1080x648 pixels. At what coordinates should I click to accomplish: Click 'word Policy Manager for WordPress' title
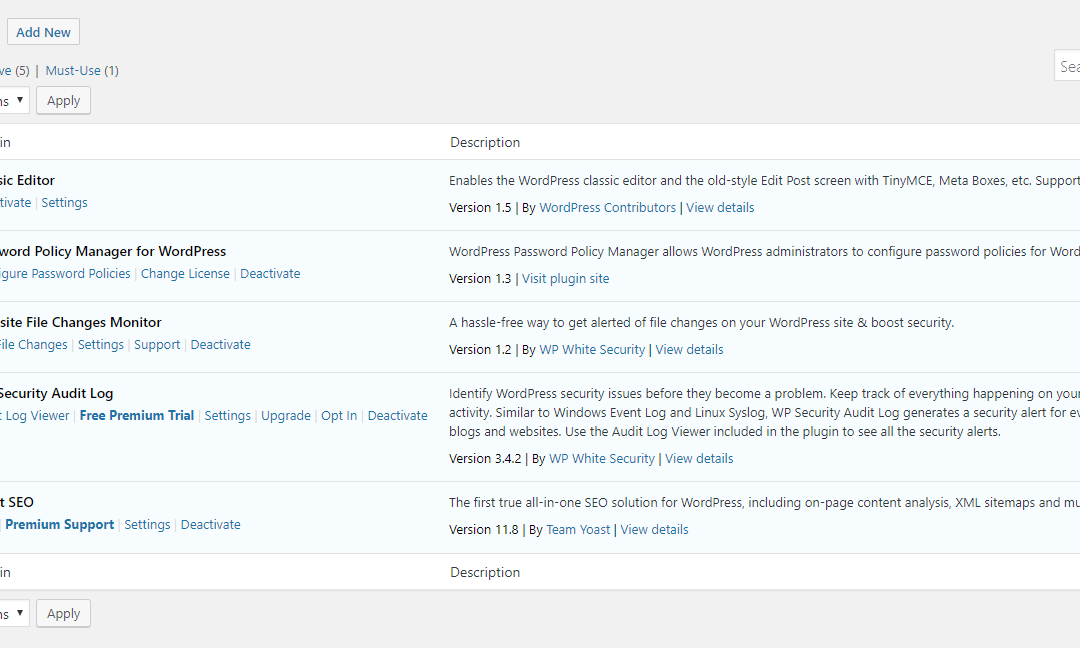(113, 251)
